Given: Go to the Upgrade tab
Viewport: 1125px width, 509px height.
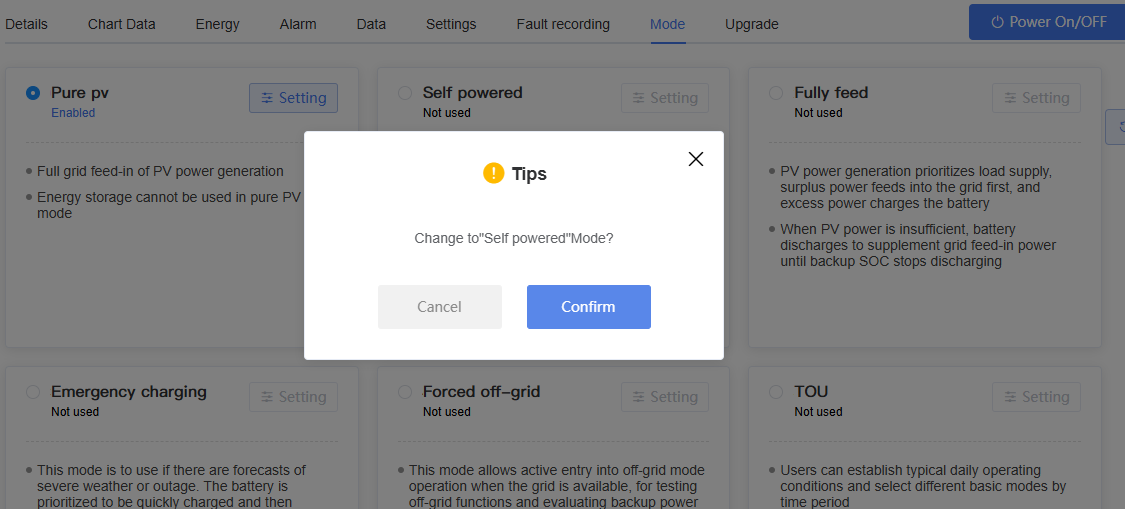Looking at the screenshot, I should 752,24.
